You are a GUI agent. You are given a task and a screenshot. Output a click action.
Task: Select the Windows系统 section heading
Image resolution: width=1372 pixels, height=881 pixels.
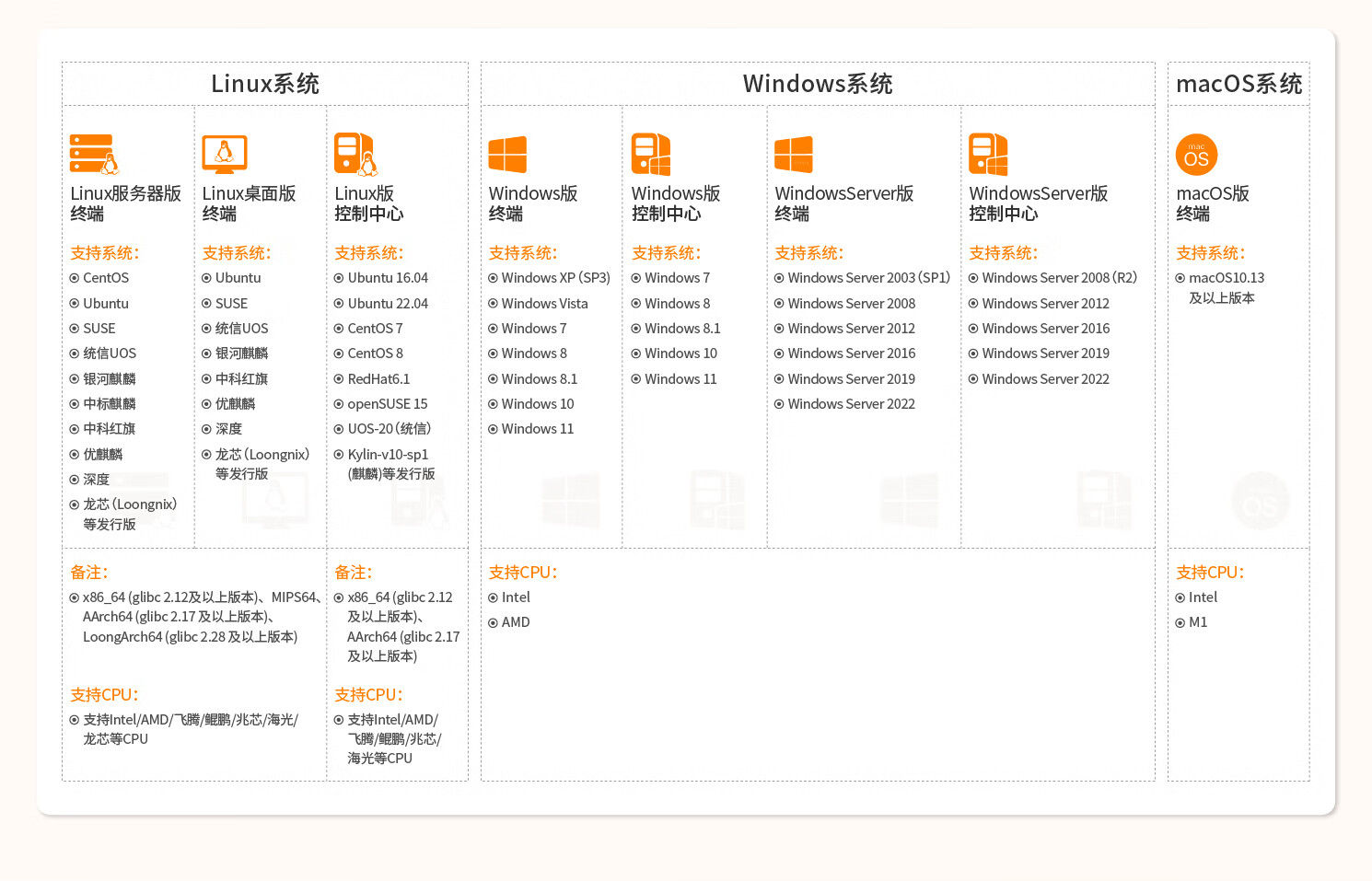[818, 84]
